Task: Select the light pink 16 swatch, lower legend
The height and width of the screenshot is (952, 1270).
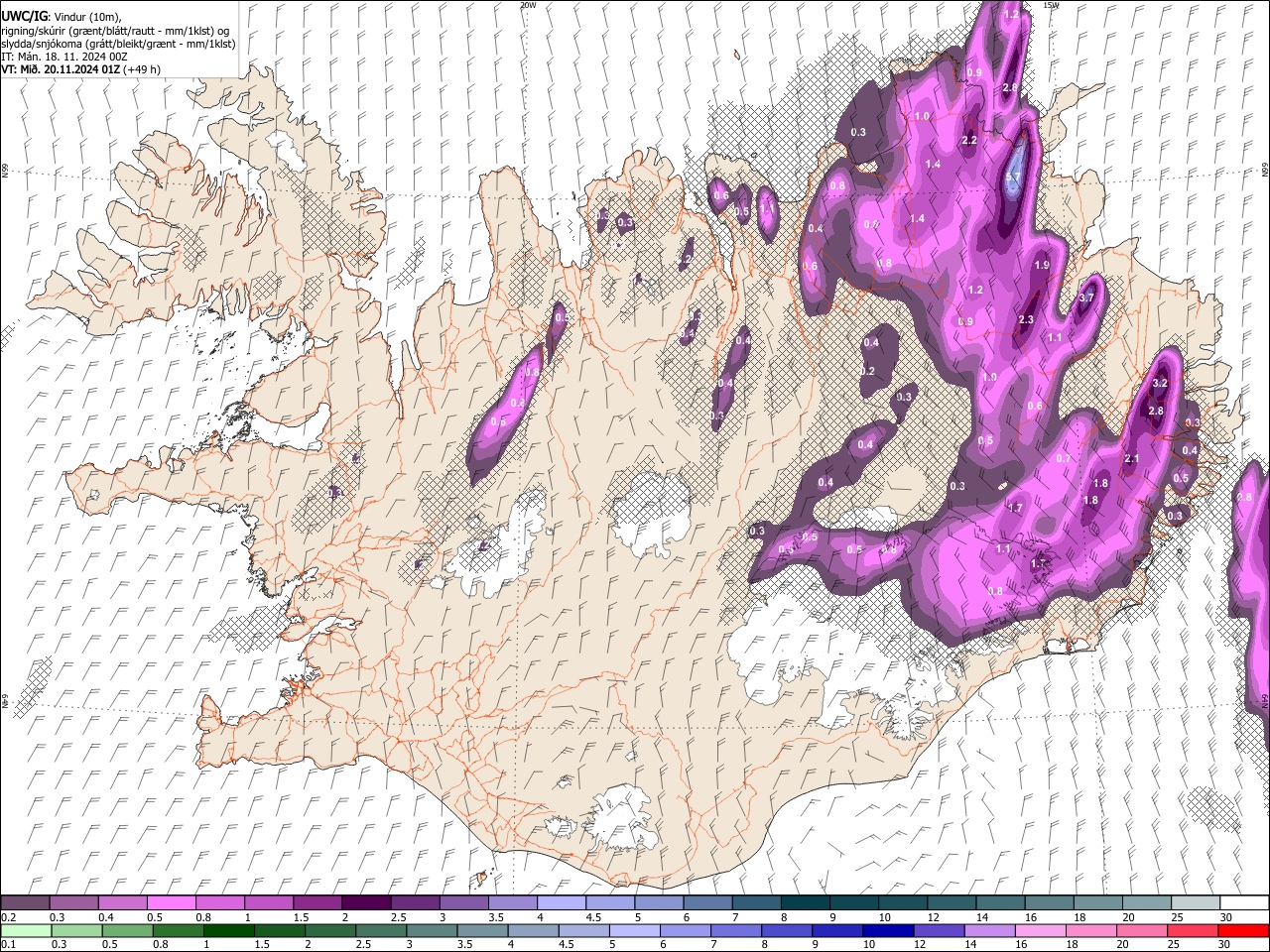Action: pyautogui.click(x=1039, y=930)
